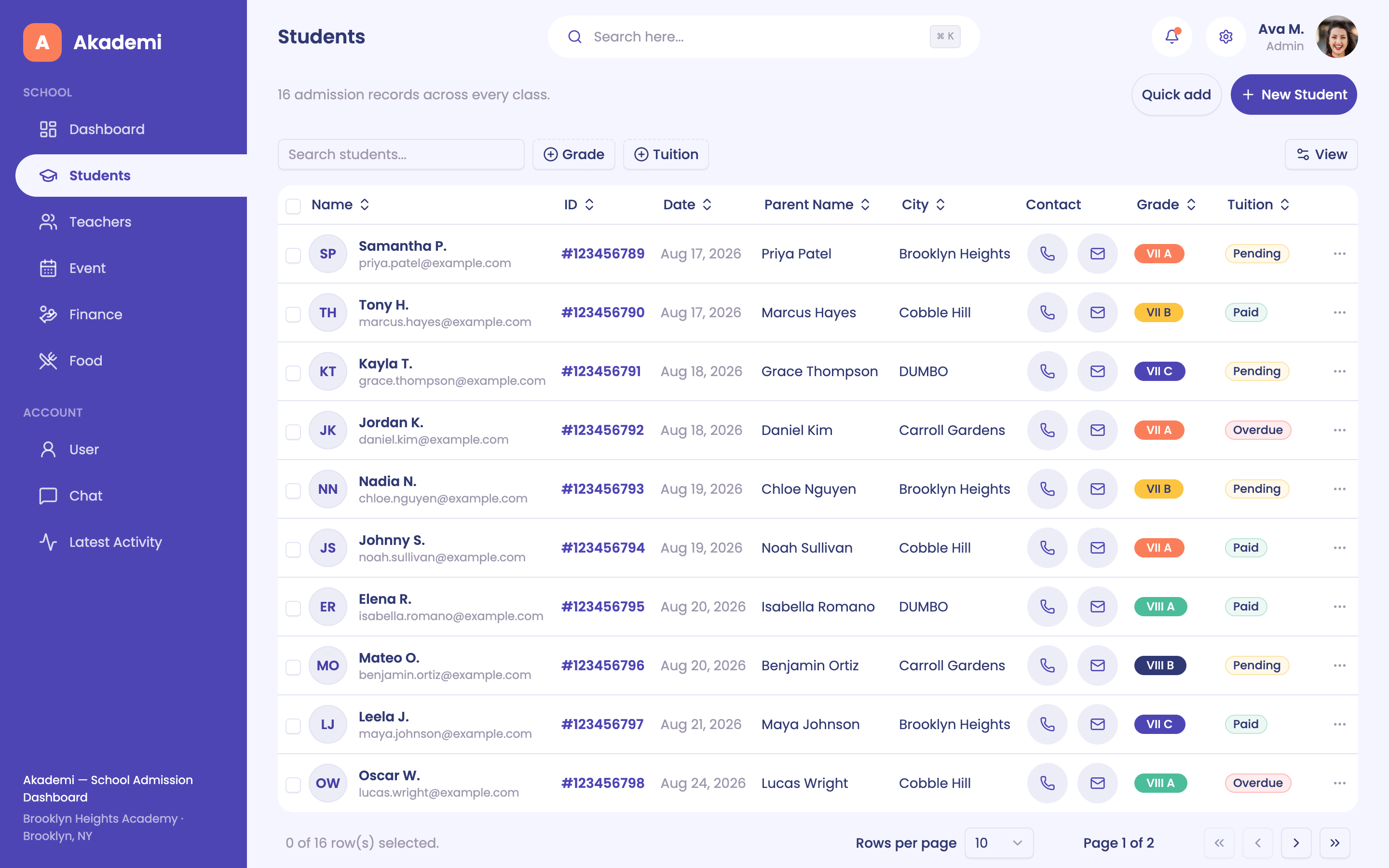Select the Johnny S. row checkbox
Screen dimensions: 1389x868
pos(293,549)
